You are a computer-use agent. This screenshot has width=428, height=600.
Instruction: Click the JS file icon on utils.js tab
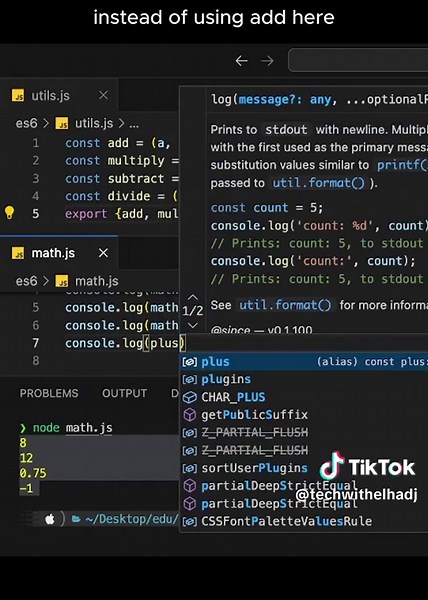click(x=18, y=95)
